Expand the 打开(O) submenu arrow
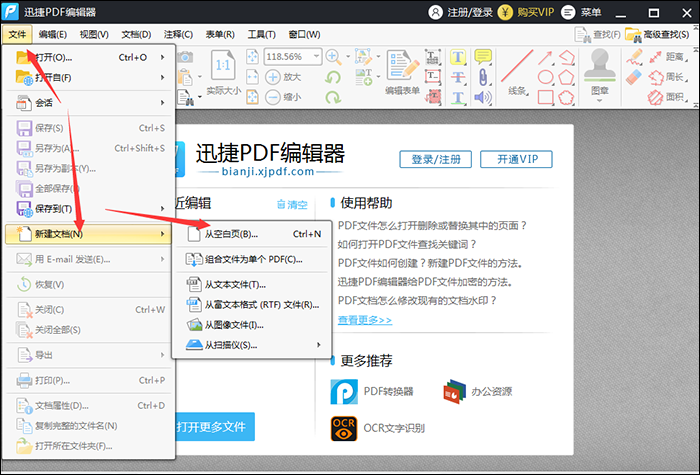The height and width of the screenshot is (475, 700). [x=162, y=57]
